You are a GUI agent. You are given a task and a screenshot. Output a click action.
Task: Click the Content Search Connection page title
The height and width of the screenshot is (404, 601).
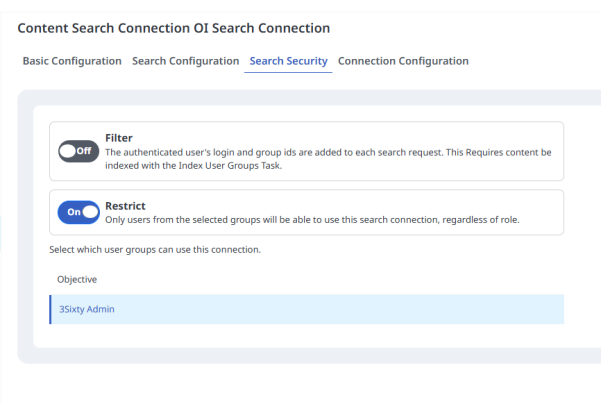174,27
